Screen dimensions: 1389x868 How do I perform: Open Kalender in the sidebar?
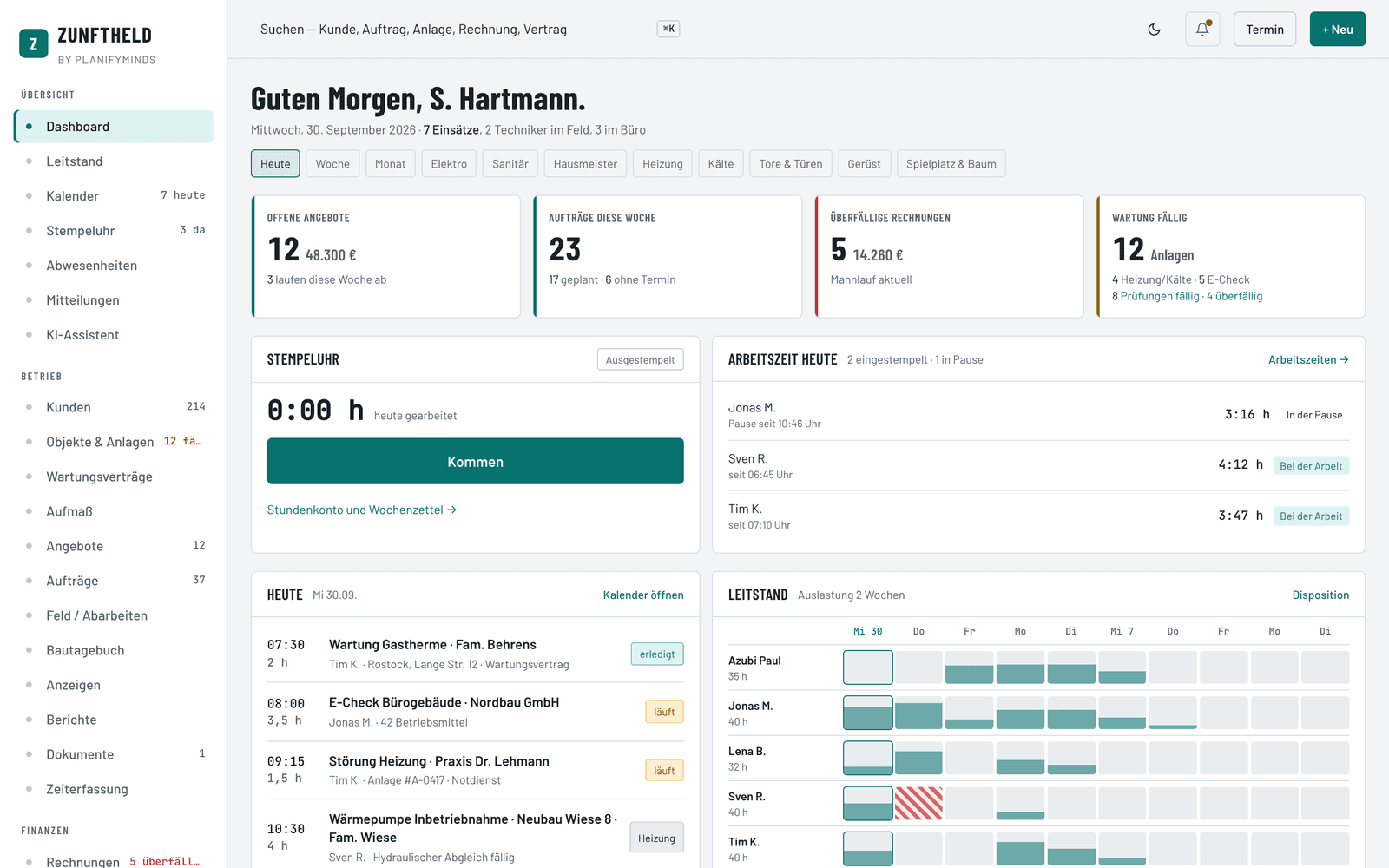[x=114, y=196]
